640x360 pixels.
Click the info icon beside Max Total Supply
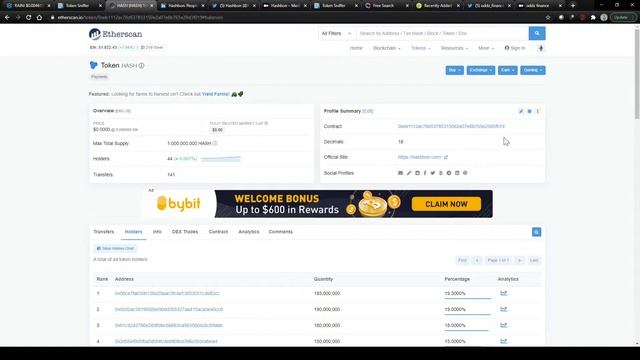click(x=215, y=143)
